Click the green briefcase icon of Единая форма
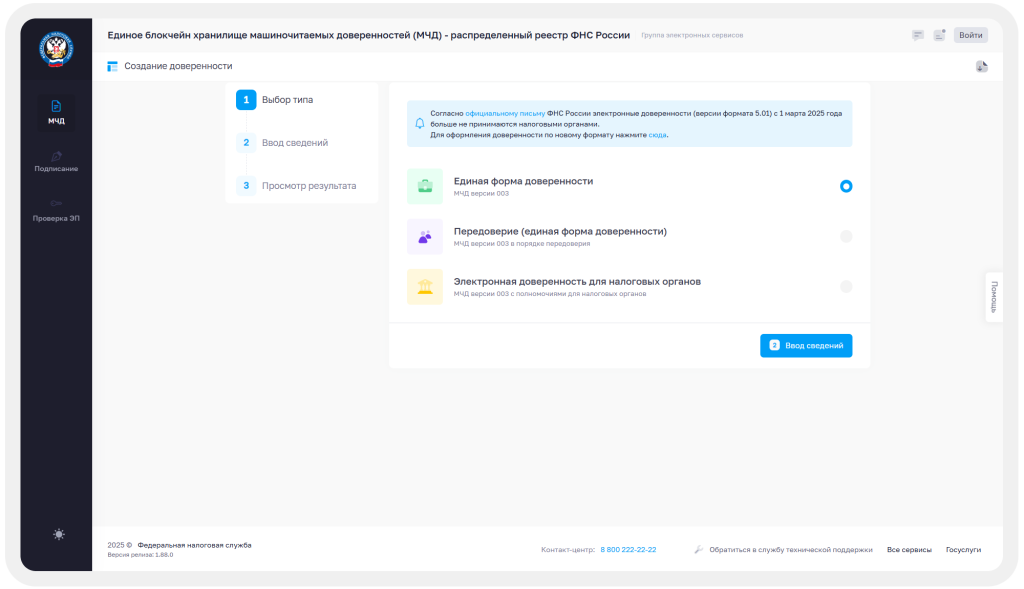 tap(425, 186)
